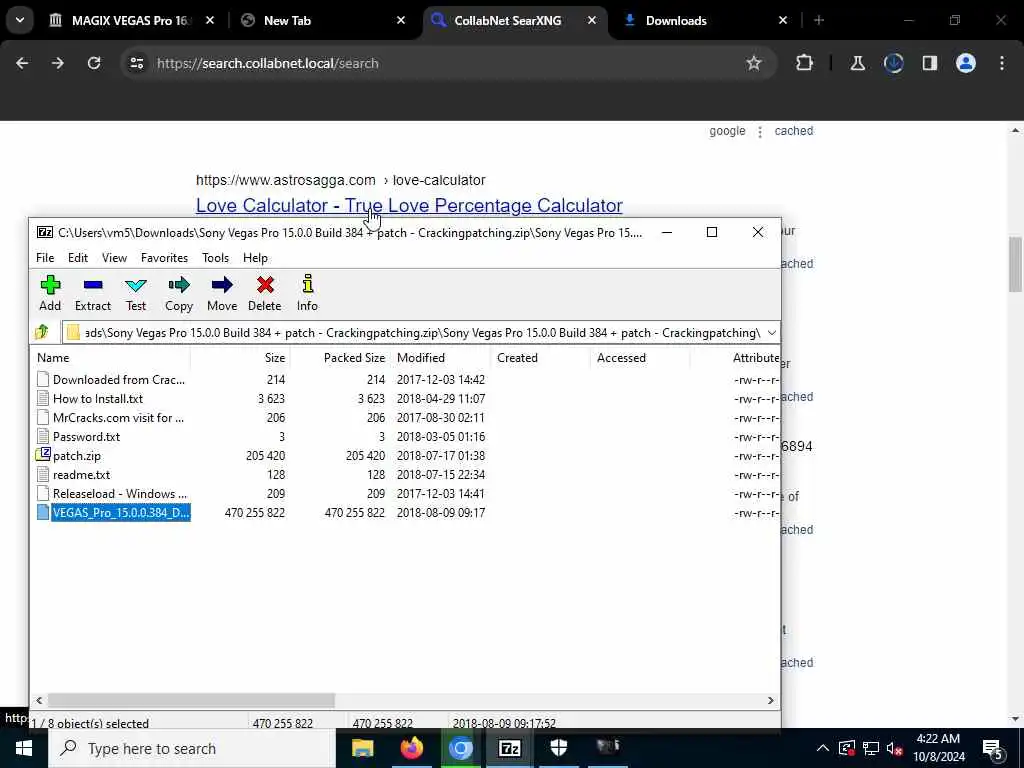Expand the 7-Zip address path dropdown
Screen dimensions: 1024x768
771,332
